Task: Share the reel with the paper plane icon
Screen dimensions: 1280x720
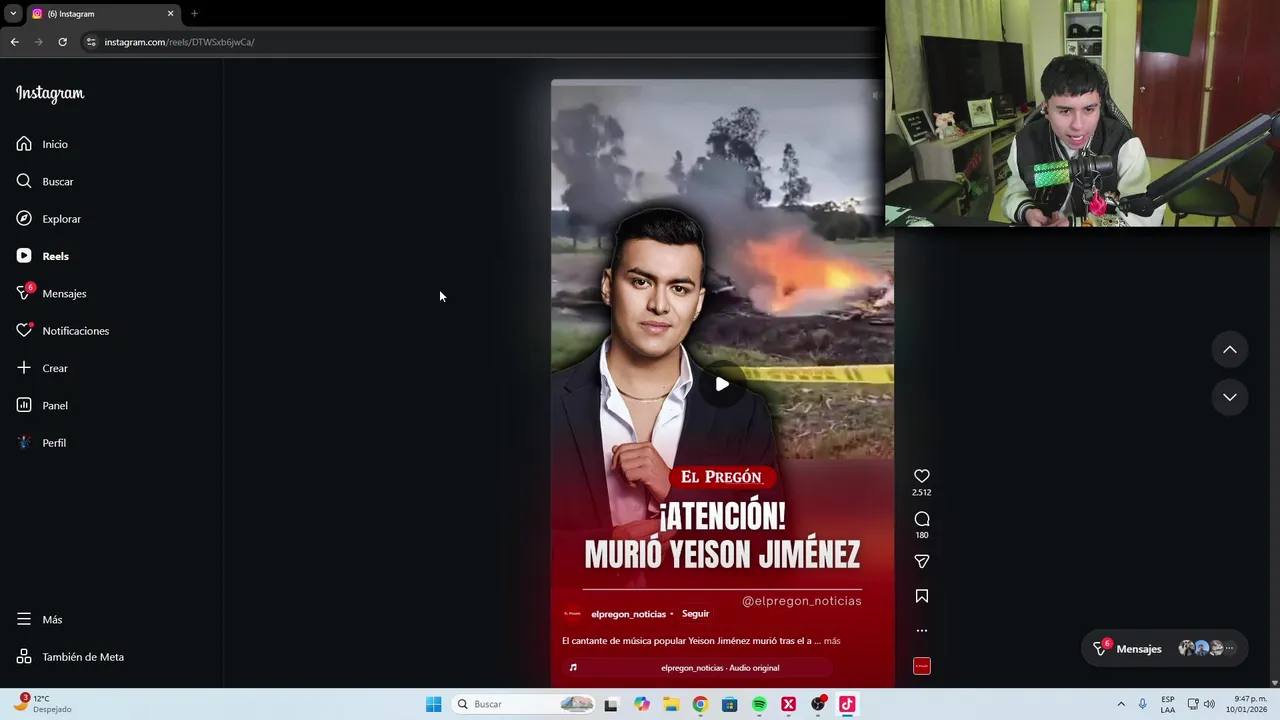Action: [922, 561]
